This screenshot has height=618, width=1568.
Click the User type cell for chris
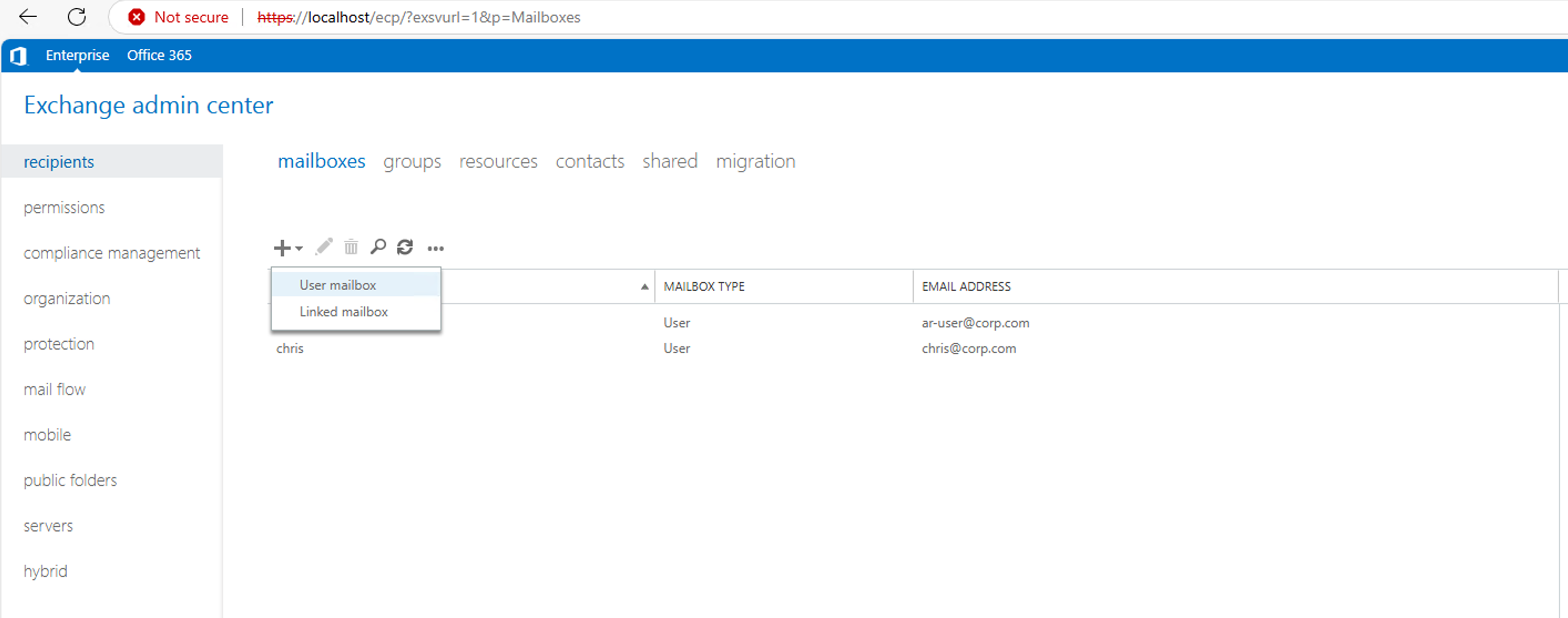(x=677, y=348)
